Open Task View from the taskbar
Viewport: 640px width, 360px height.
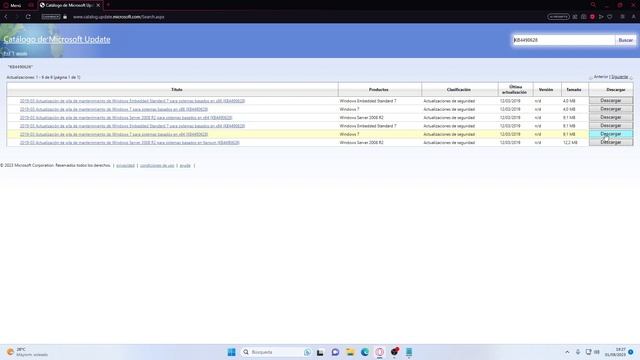320,352
